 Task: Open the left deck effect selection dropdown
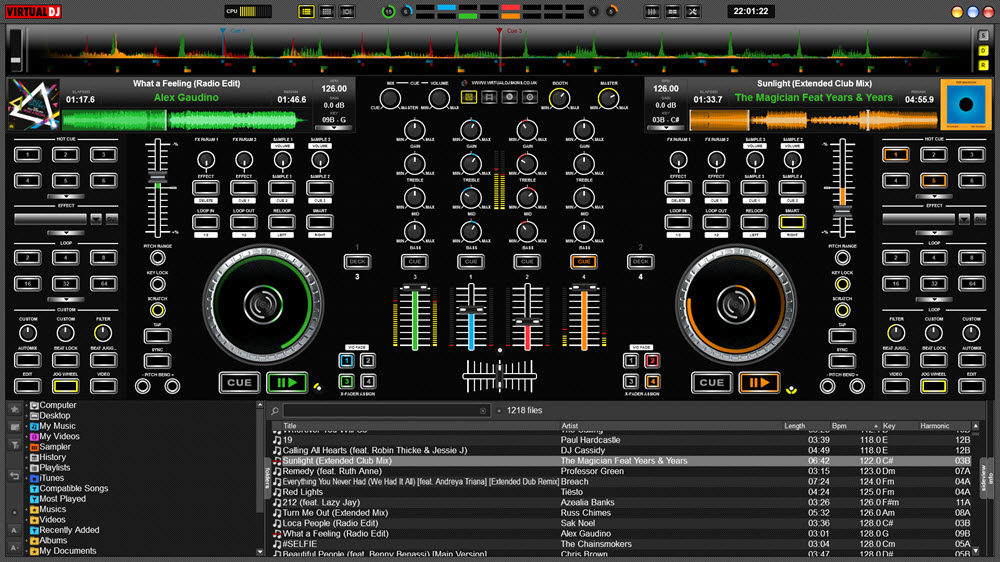coord(96,219)
